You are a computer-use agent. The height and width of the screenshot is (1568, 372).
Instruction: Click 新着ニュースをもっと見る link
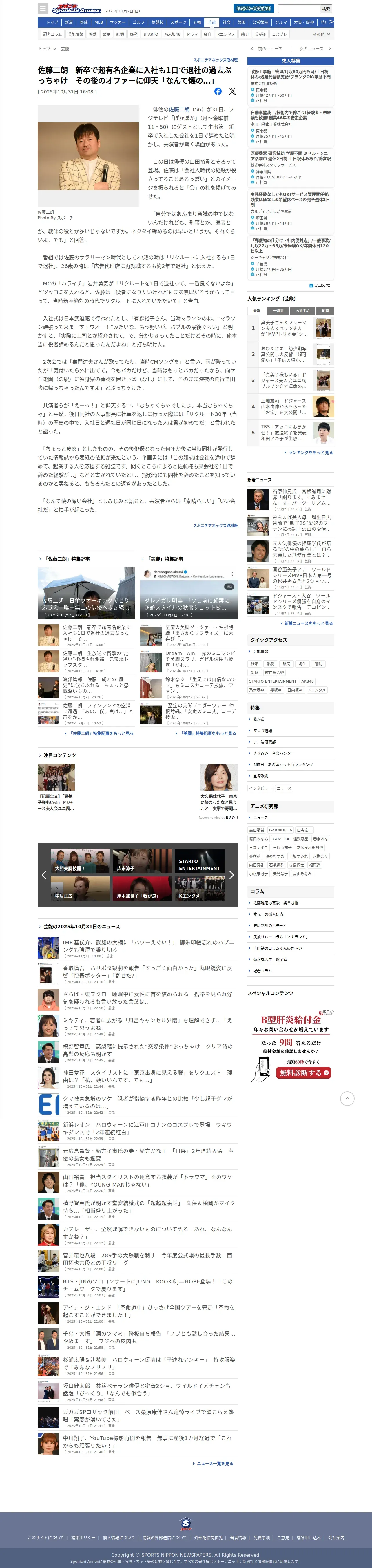pos(308,623)
